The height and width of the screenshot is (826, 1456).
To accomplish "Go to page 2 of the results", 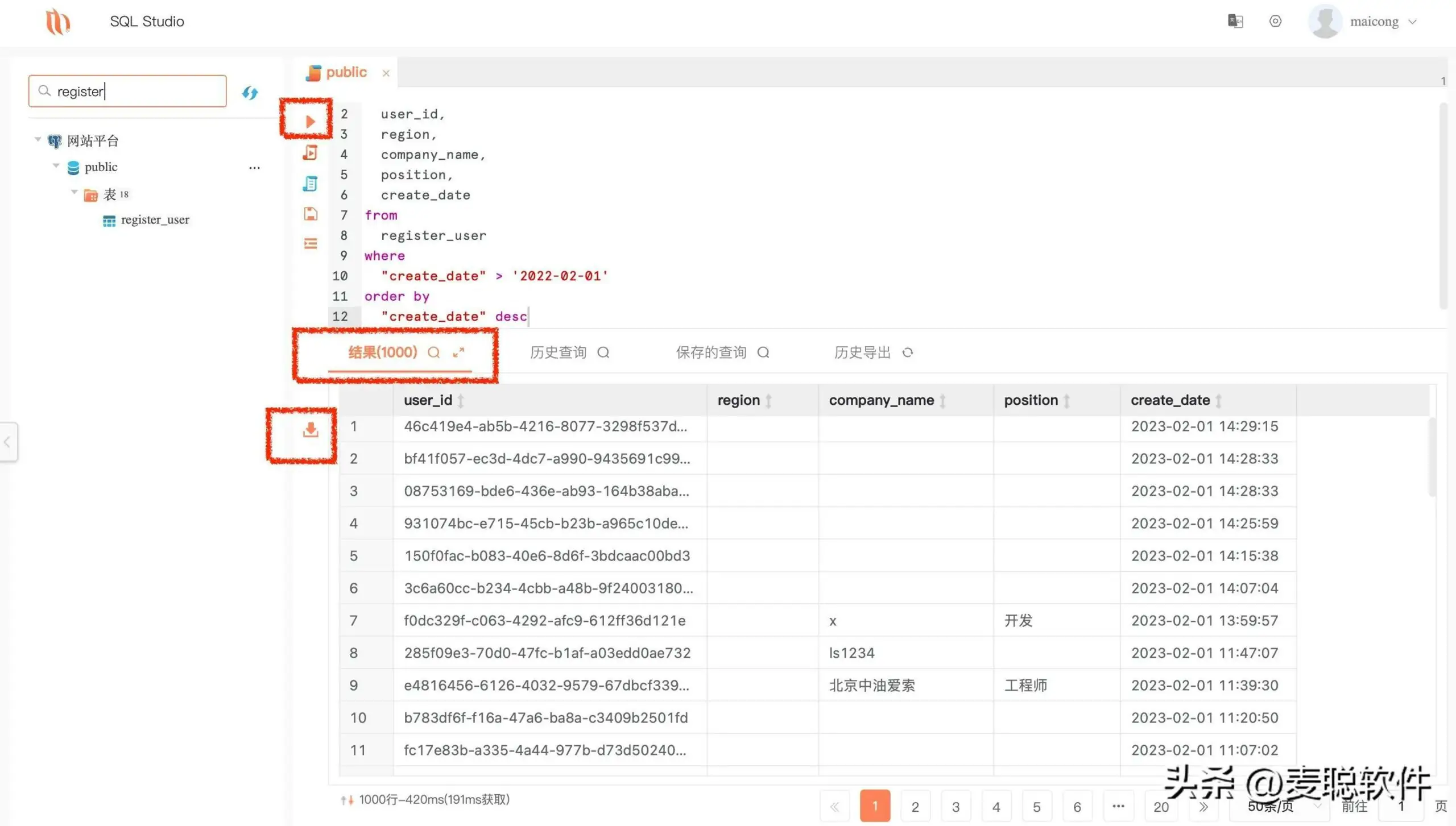I will [x=915, y=806].
